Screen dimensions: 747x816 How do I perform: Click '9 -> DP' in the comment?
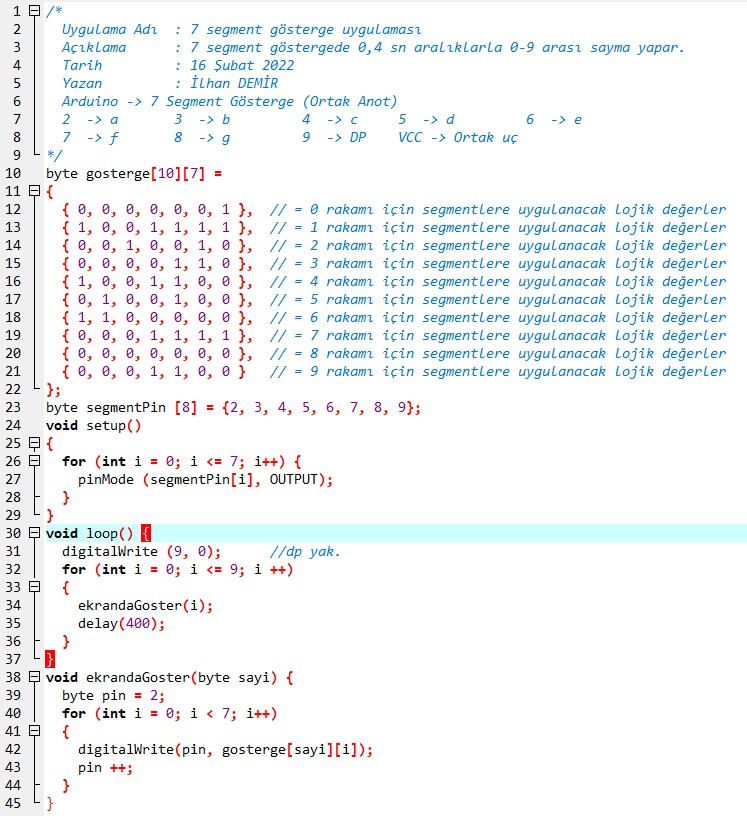pyautogui.click(x=334, y=137)
